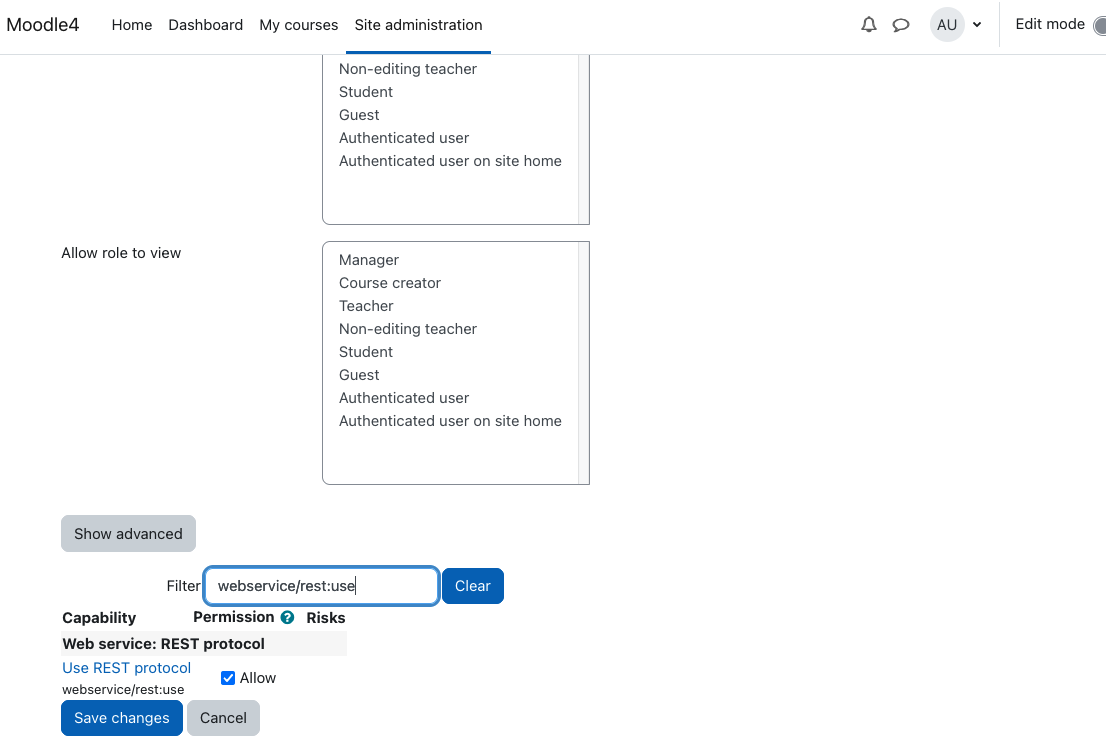
Task: Focus the Filter text input field
Action: pos(322,586)
